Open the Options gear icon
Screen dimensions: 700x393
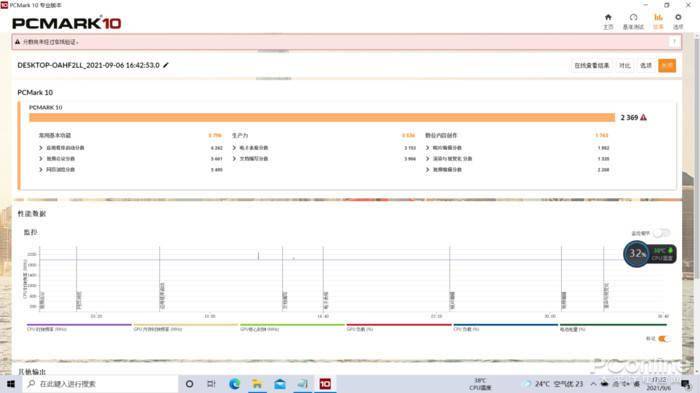pos(678,21)
